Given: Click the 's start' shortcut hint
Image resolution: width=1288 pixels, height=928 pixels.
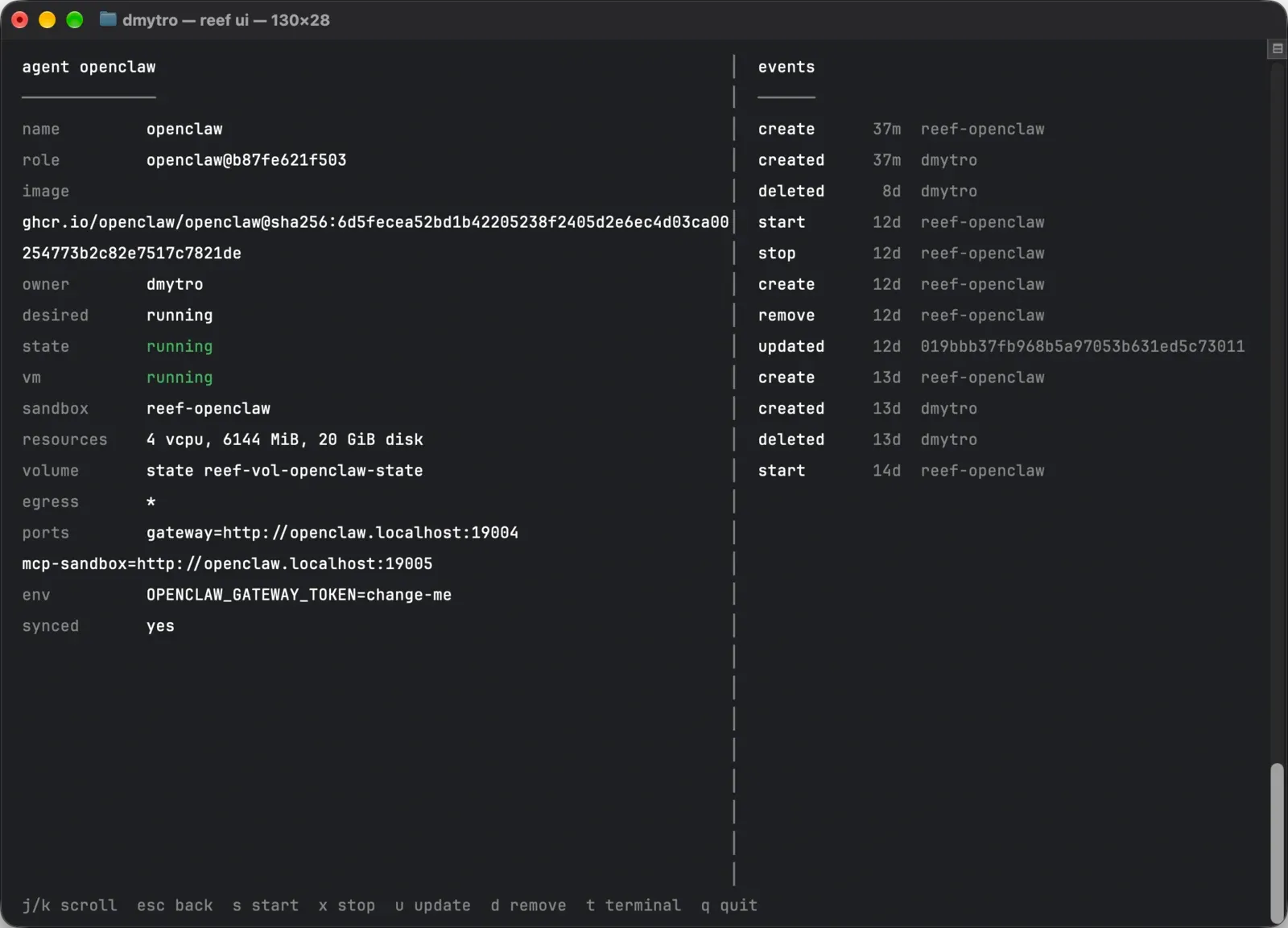Looking at the screenshot, I should [x=266, y=905].
